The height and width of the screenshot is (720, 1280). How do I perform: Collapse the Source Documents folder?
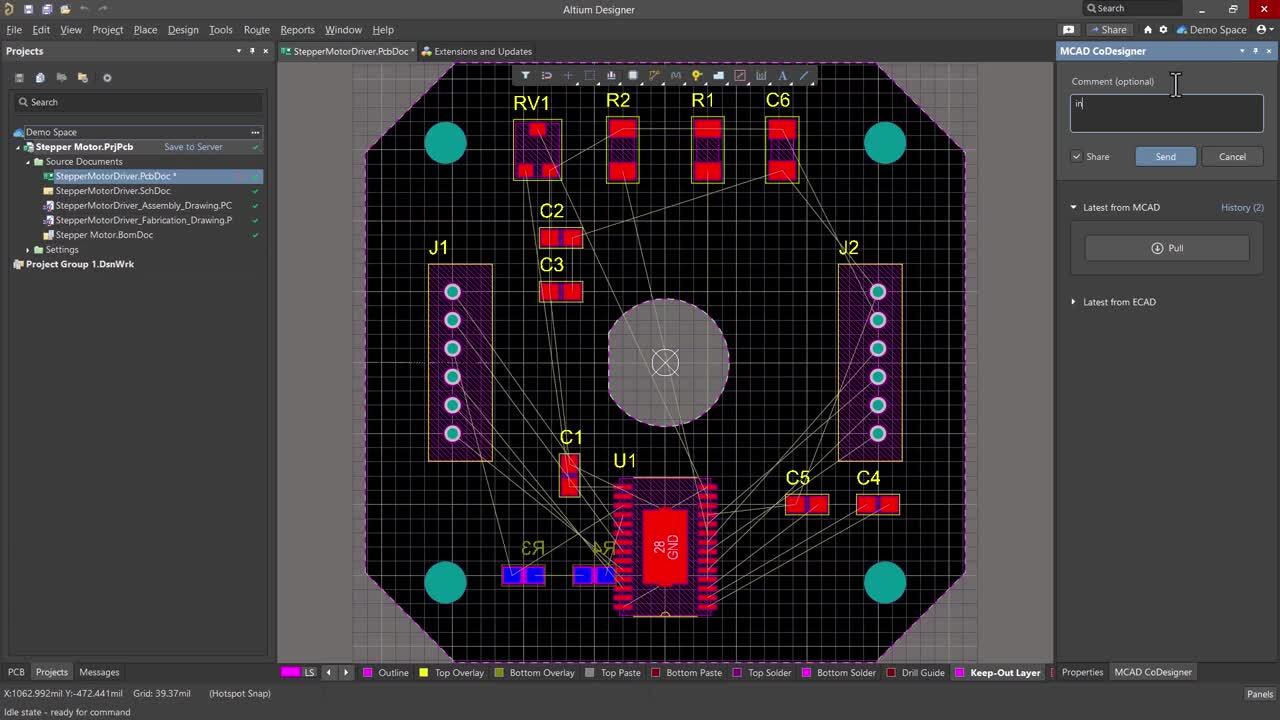point(28,162)
